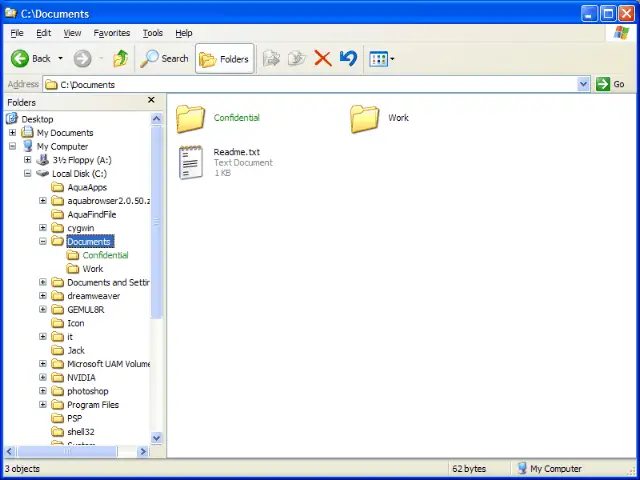Click the Up folder level icon
Image resolution: width=640 pixels, height=480 pixels.
coord(120,59)
